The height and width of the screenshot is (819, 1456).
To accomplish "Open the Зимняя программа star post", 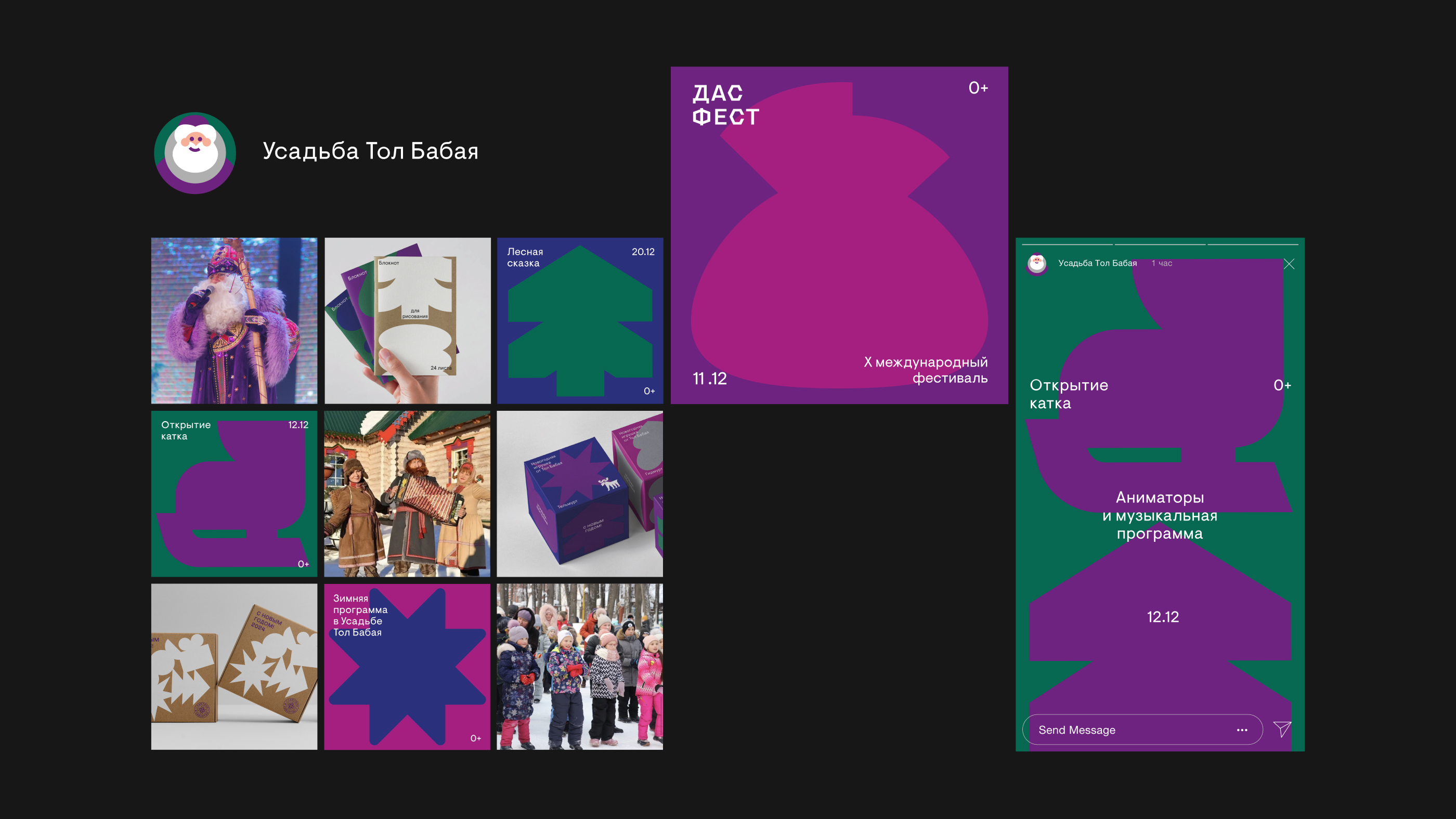I will [x=407, y=667].
